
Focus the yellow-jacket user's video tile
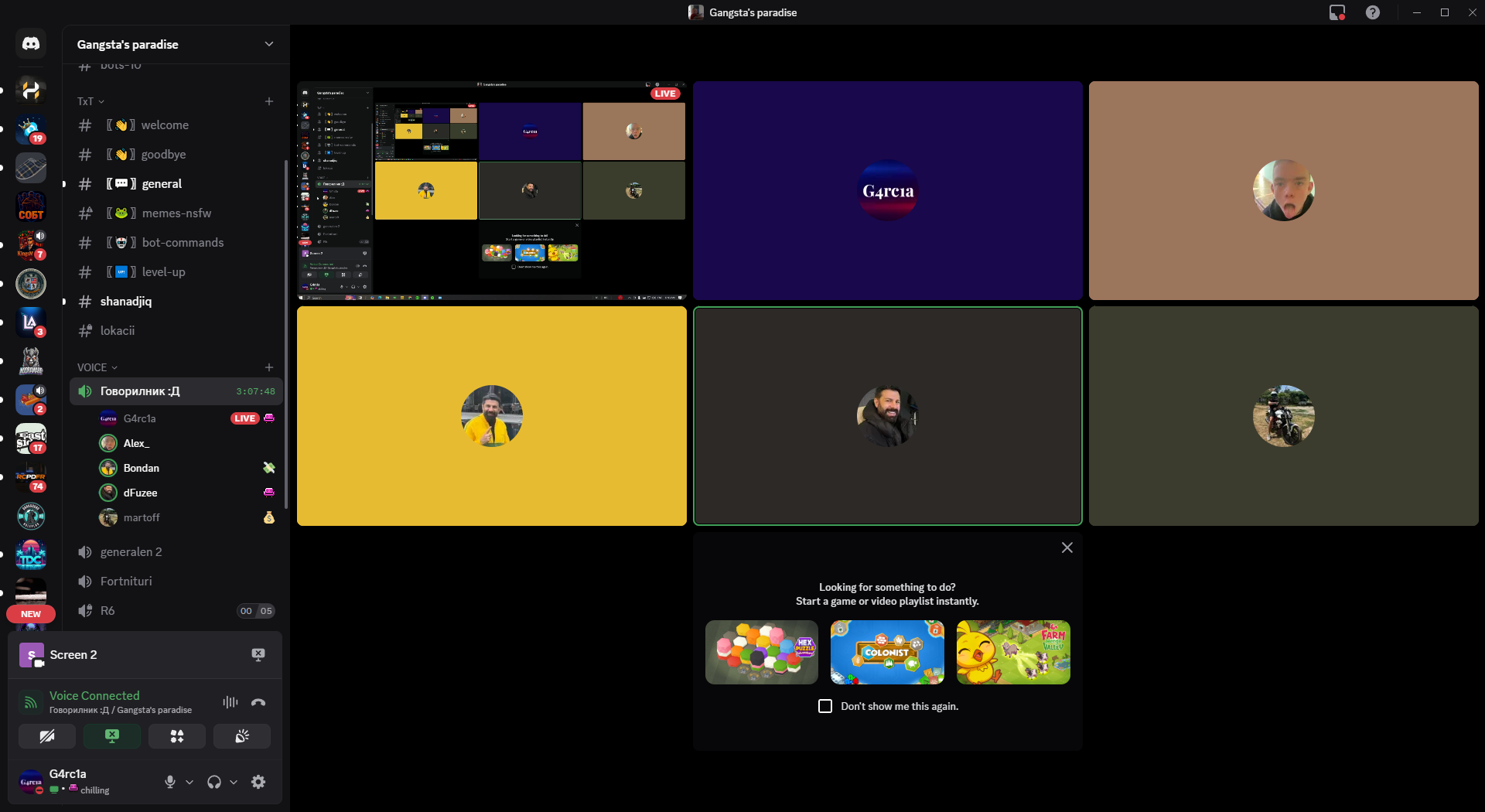click(492, 416)
